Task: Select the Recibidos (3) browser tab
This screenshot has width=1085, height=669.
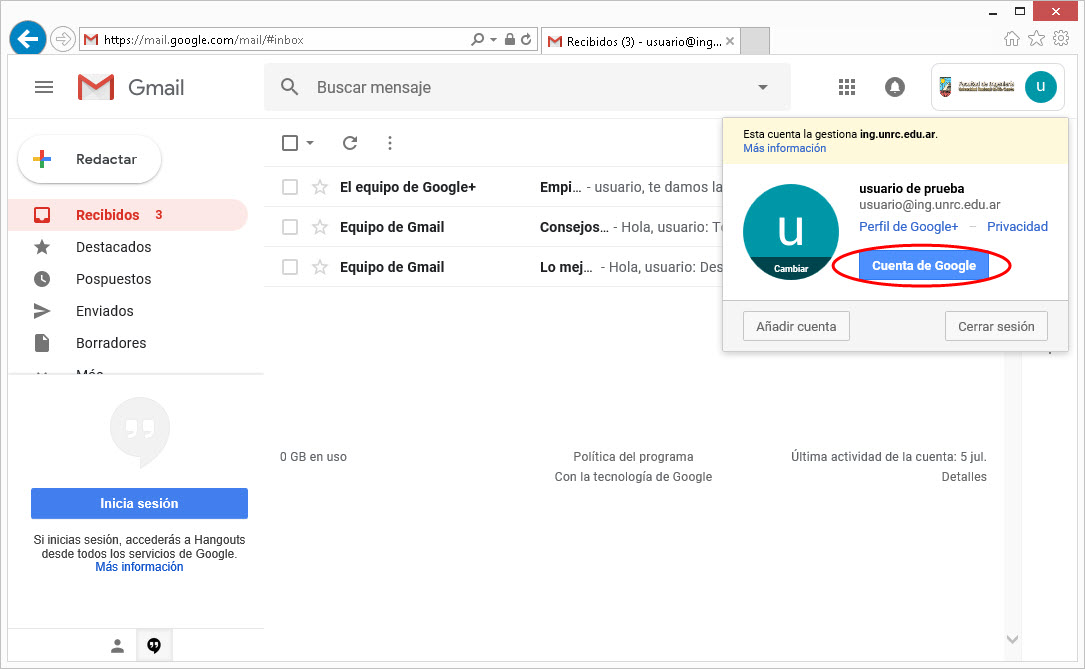Action: 641,42
